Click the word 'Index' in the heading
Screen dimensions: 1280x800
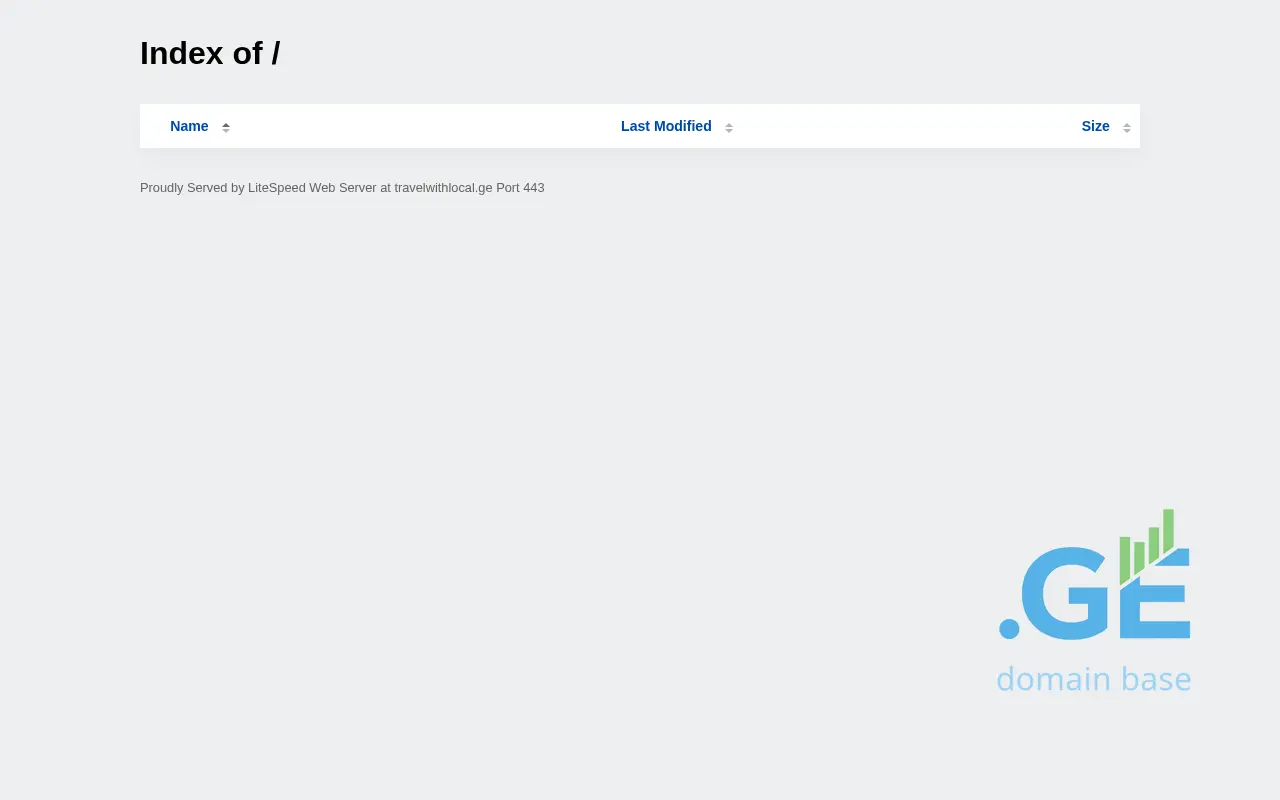tap(182, 53)
